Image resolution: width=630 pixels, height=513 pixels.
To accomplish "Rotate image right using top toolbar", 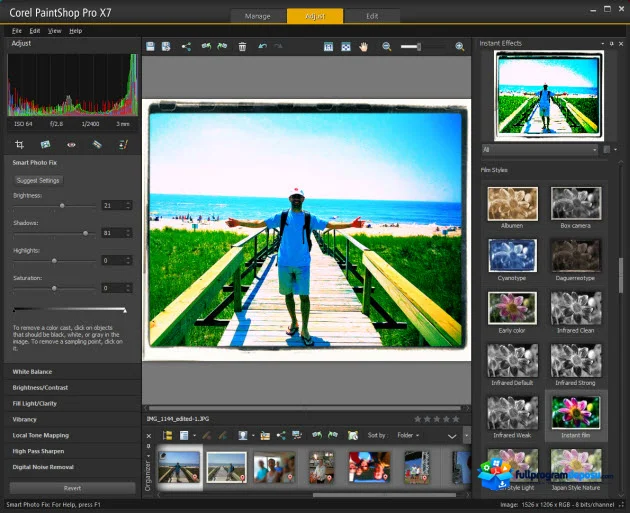I will click(x=222, y=47).
